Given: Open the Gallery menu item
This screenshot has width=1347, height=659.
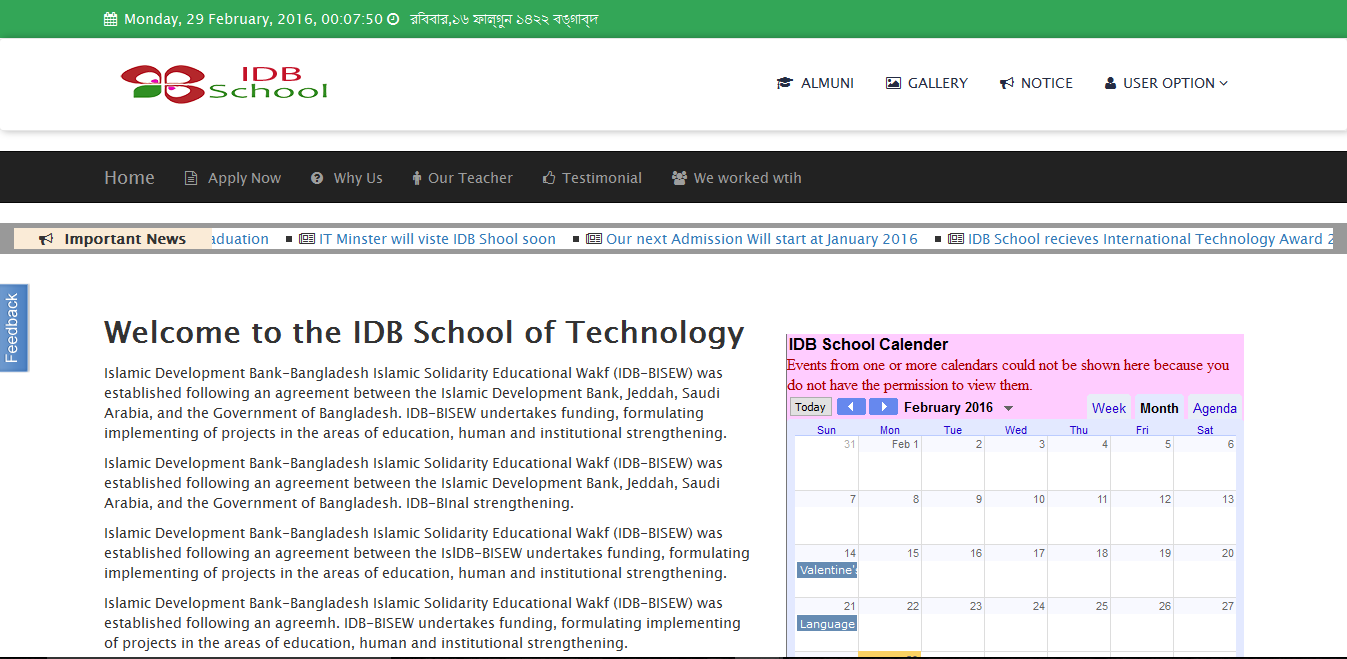Looking at the screenshot, I should coord(927,83).
